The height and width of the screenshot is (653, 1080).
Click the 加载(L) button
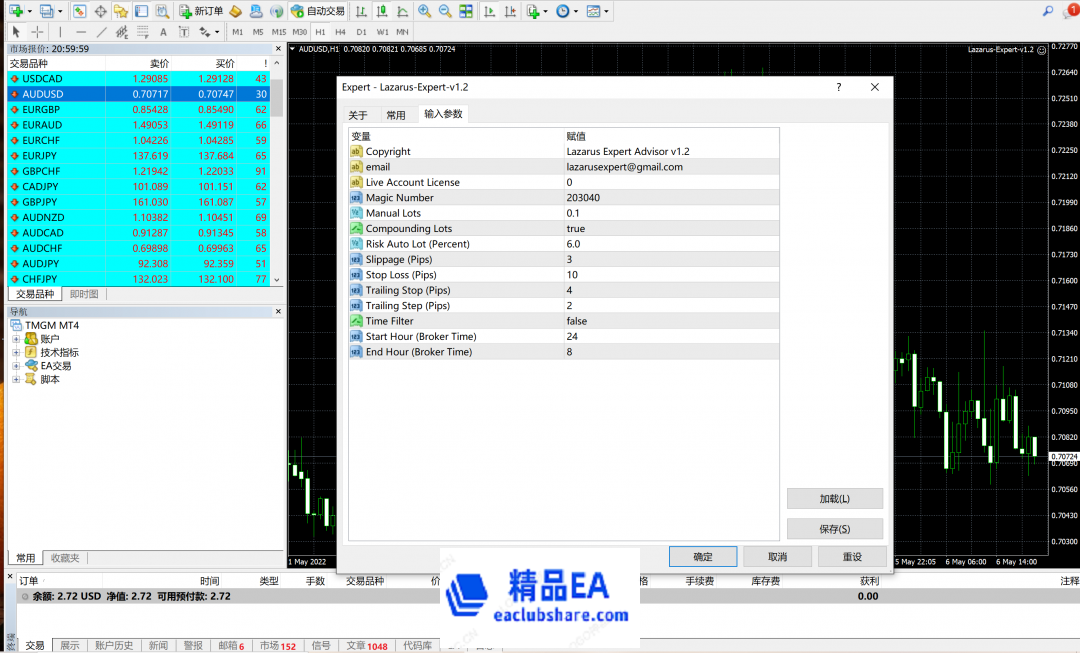(x=835, y=499)
